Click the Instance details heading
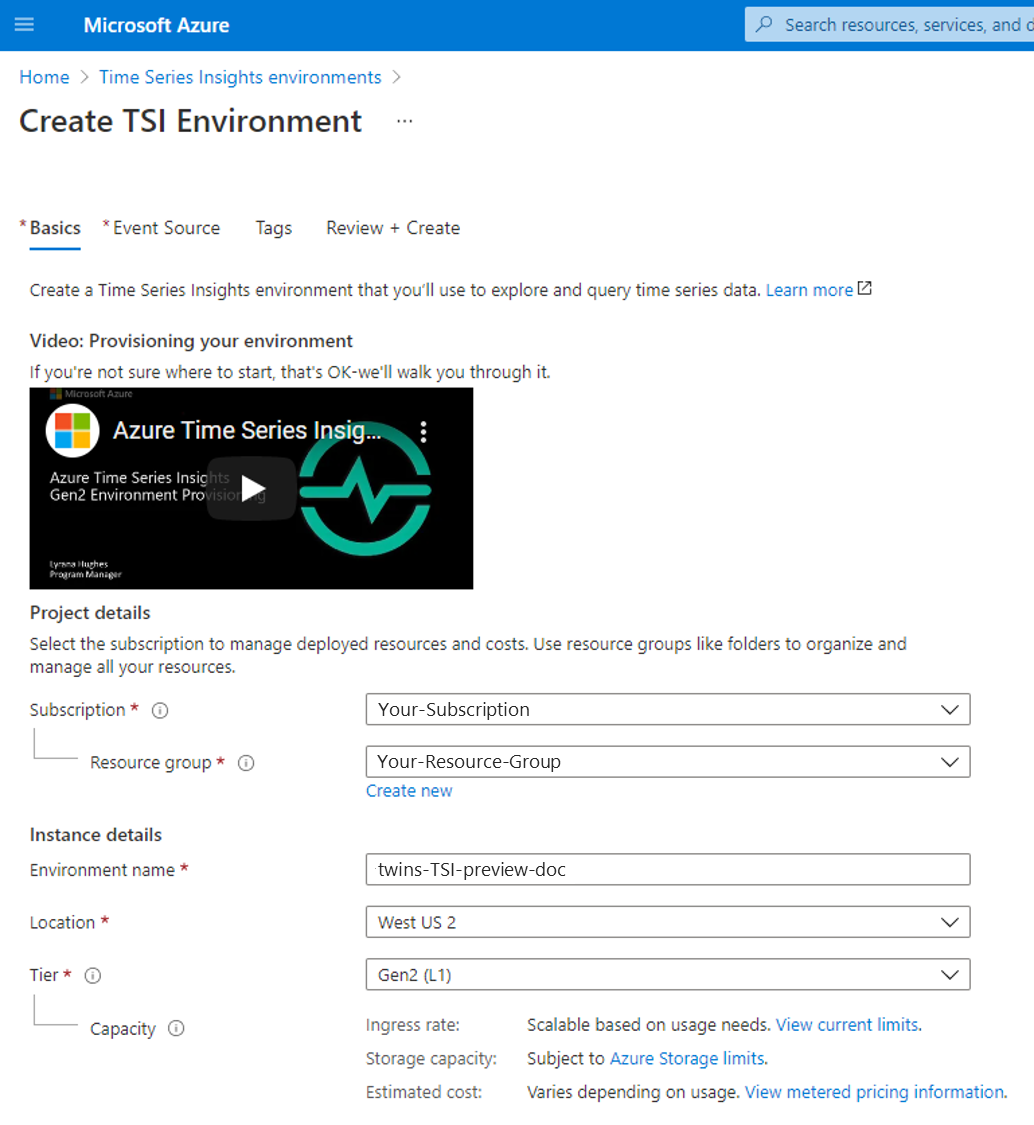The image size is (1034, 1125). pos(95,835)
